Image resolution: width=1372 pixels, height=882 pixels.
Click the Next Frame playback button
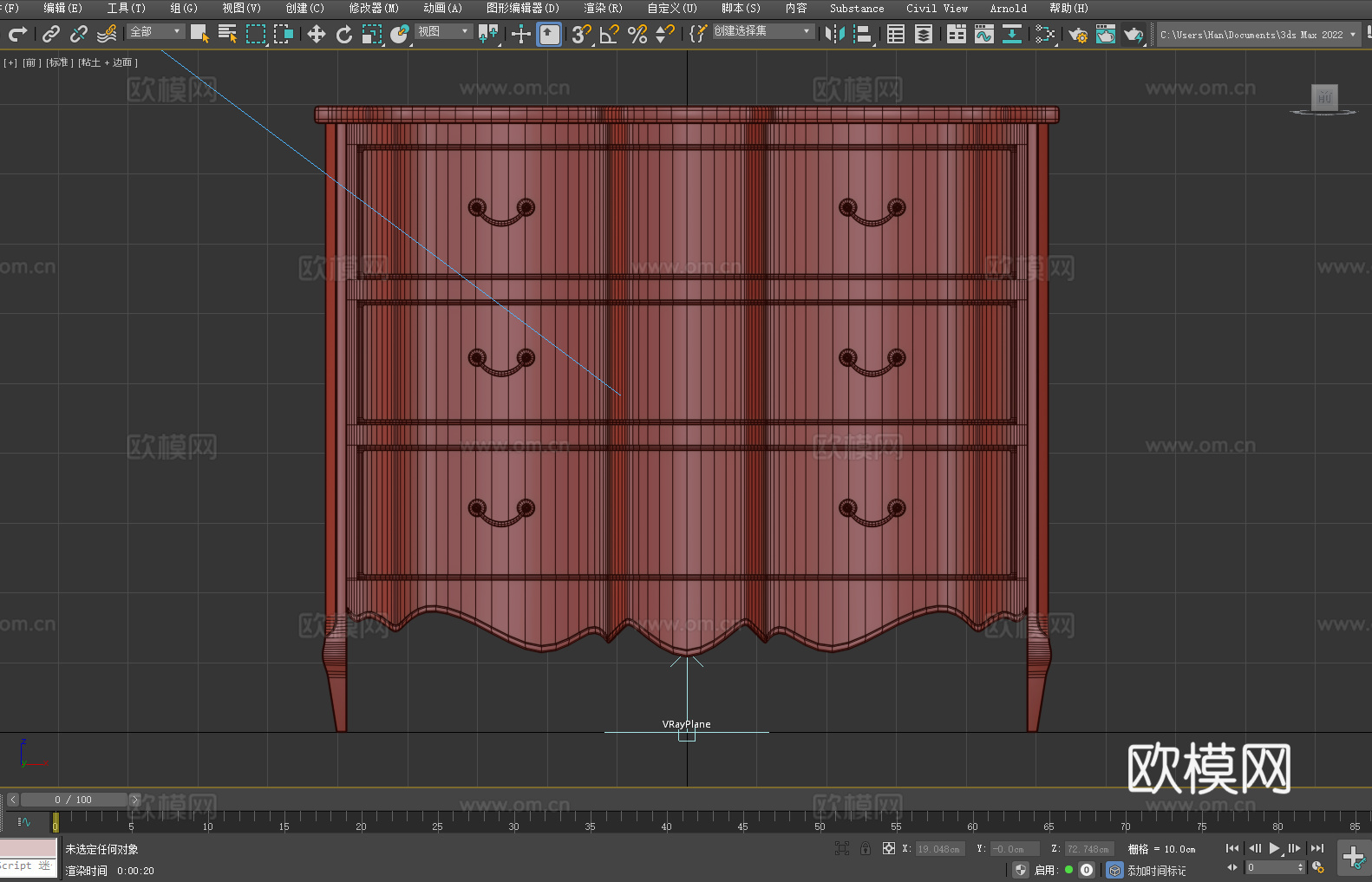[1295, 848]
